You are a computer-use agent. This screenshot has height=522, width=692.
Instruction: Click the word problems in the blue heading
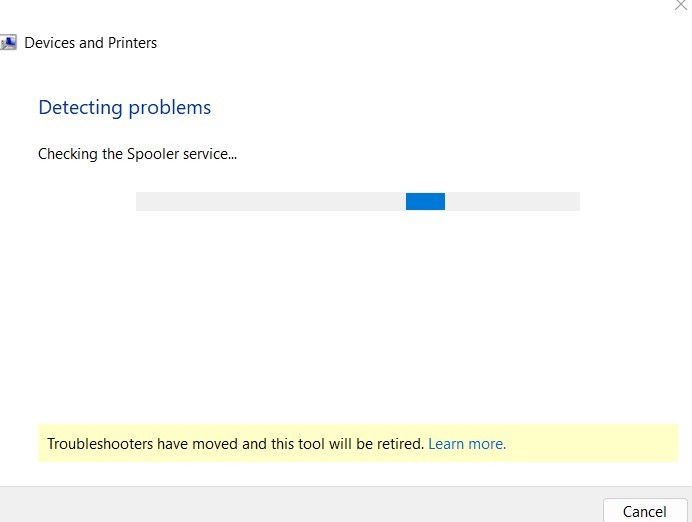point(169,109)
